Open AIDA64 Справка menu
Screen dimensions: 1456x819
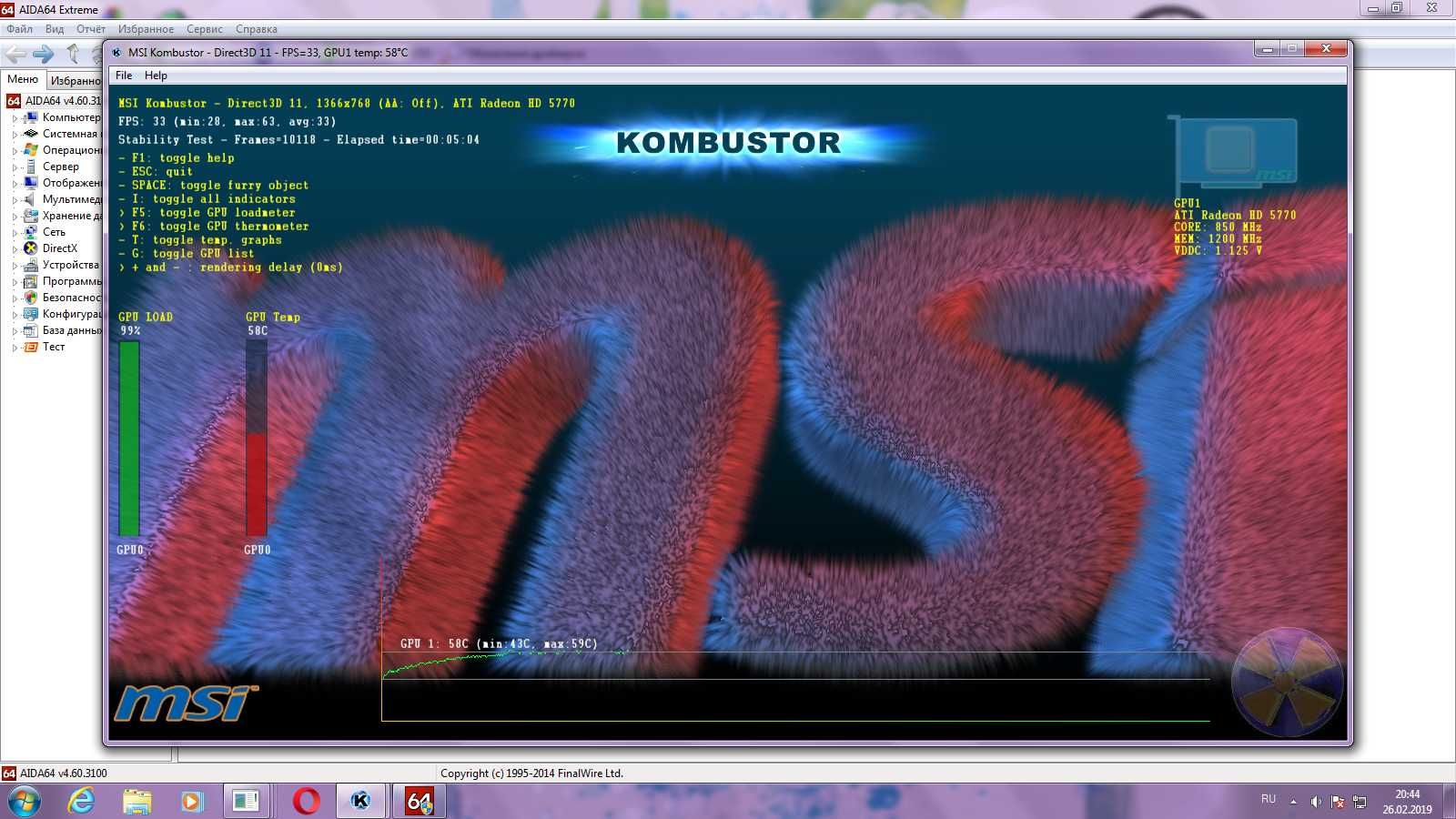coord(257,29)
